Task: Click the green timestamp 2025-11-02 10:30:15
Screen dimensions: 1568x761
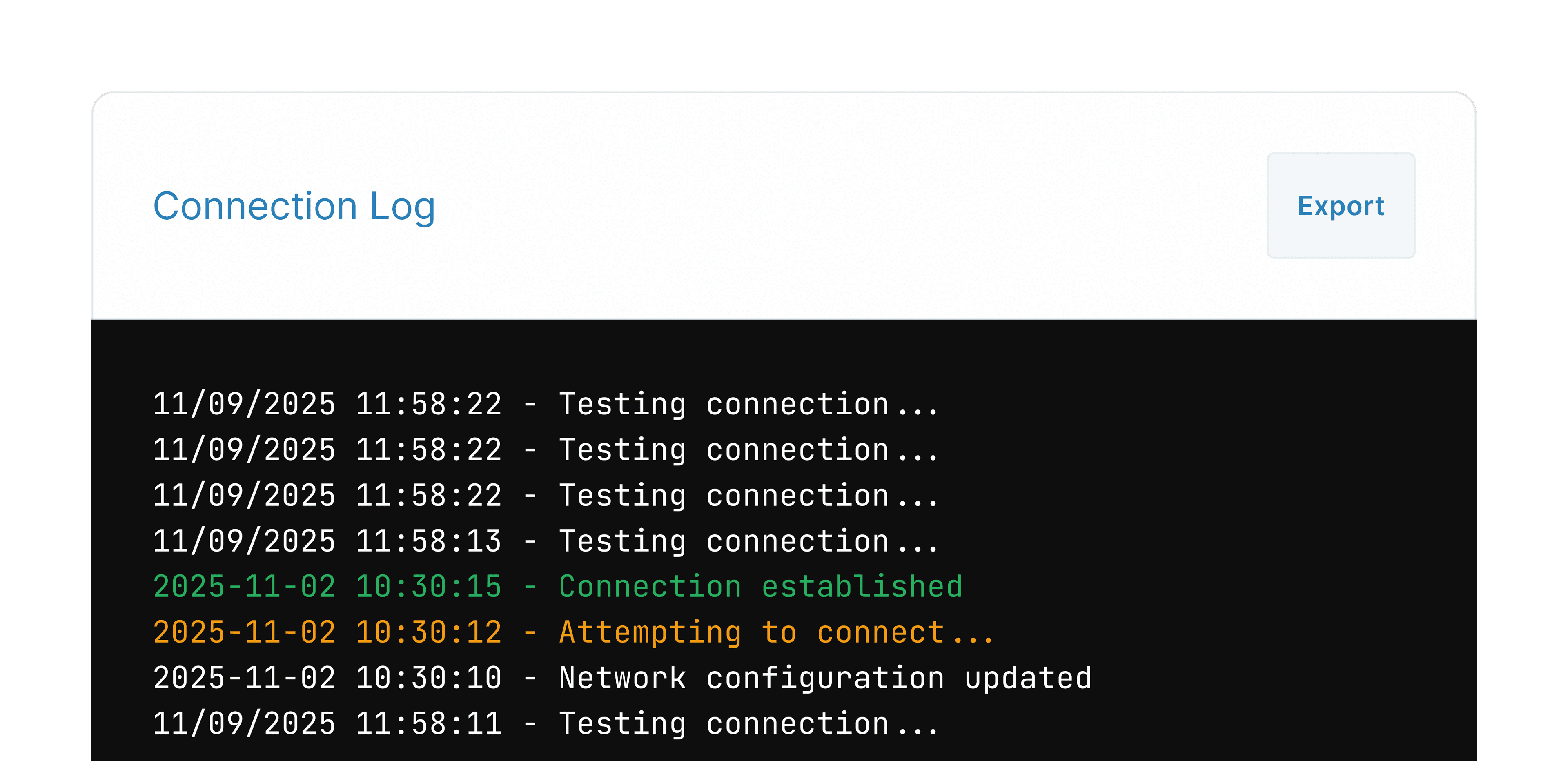Action: pos(327,586)
